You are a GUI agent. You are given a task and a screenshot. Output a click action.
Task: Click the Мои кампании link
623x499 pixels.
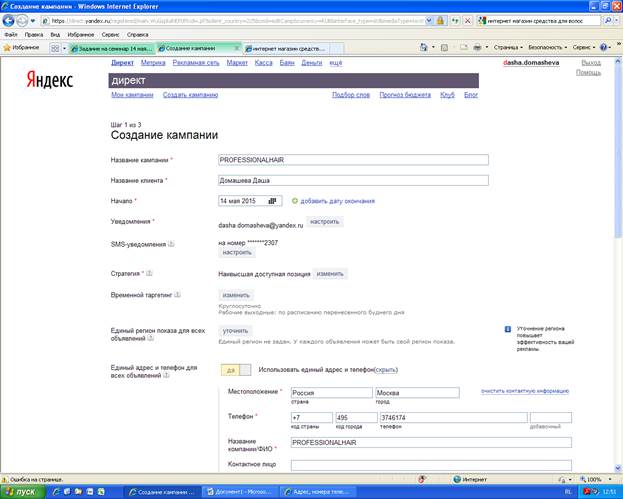(x=132, y=95)
